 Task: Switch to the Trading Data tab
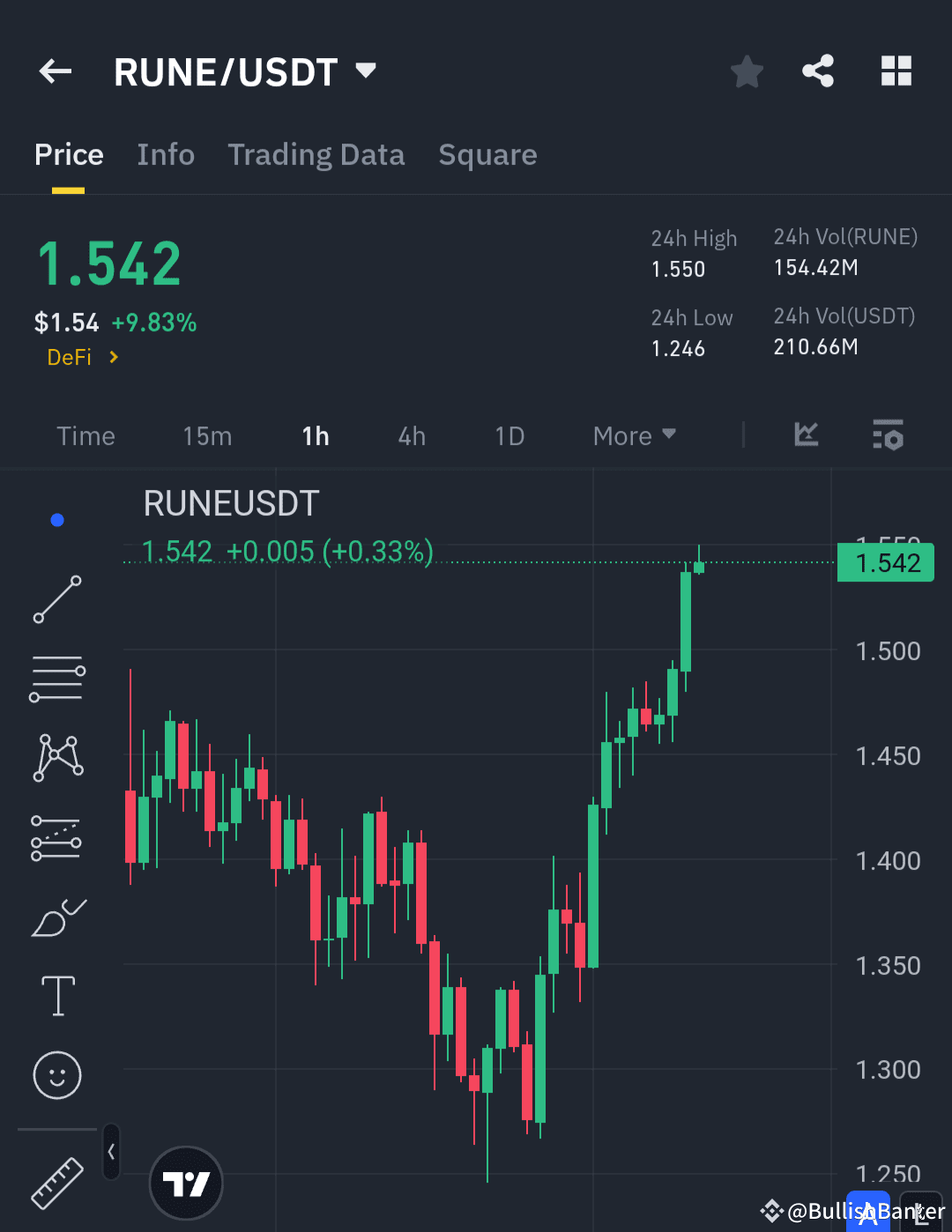pos(316,154)
